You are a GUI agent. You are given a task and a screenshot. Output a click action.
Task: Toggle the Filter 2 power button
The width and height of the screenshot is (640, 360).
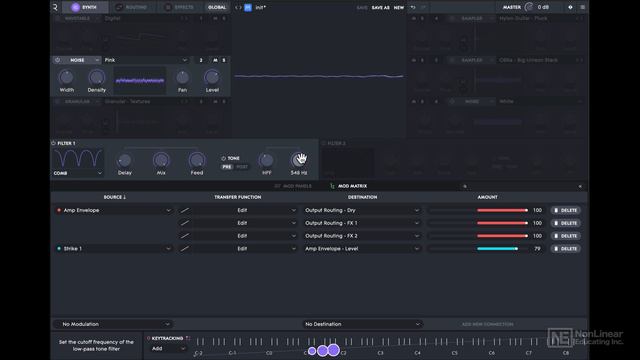coord(323,143)
